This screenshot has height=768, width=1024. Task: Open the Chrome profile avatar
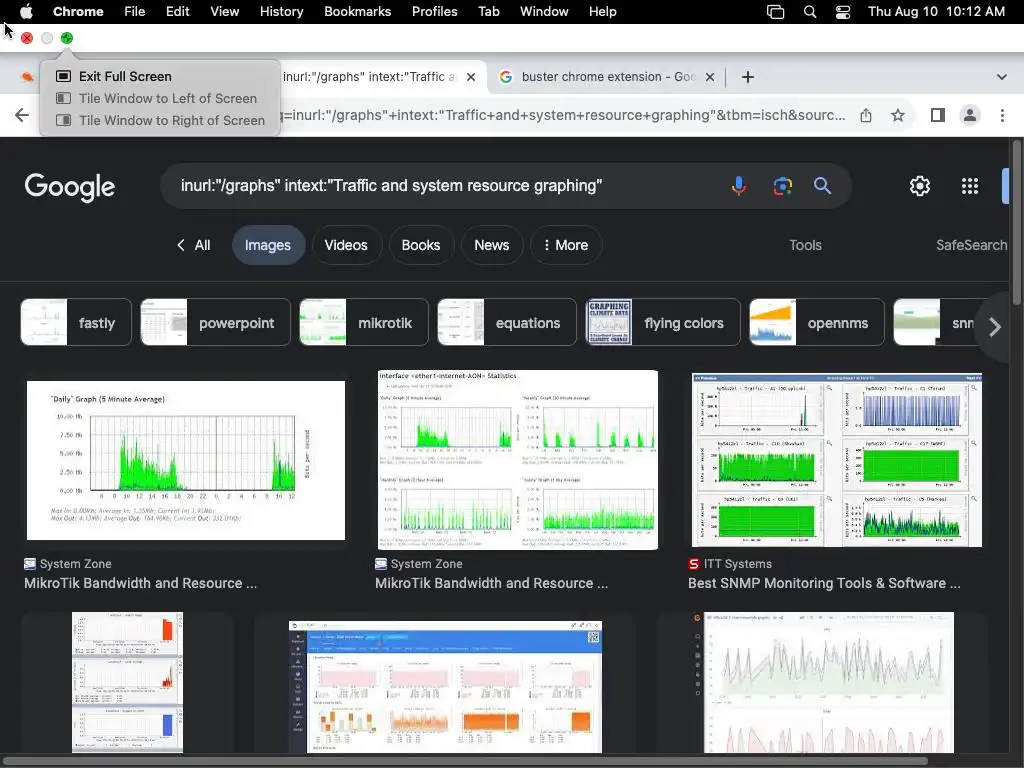(970, 116)
